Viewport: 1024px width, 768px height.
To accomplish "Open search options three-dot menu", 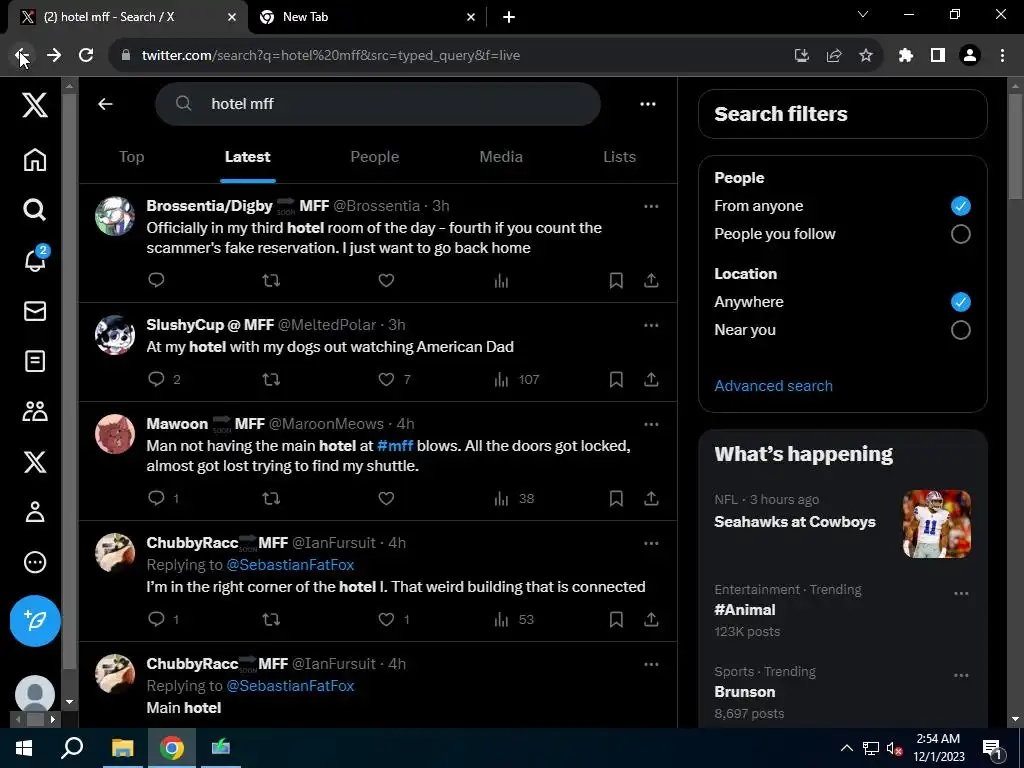I will tap(648, 104).
